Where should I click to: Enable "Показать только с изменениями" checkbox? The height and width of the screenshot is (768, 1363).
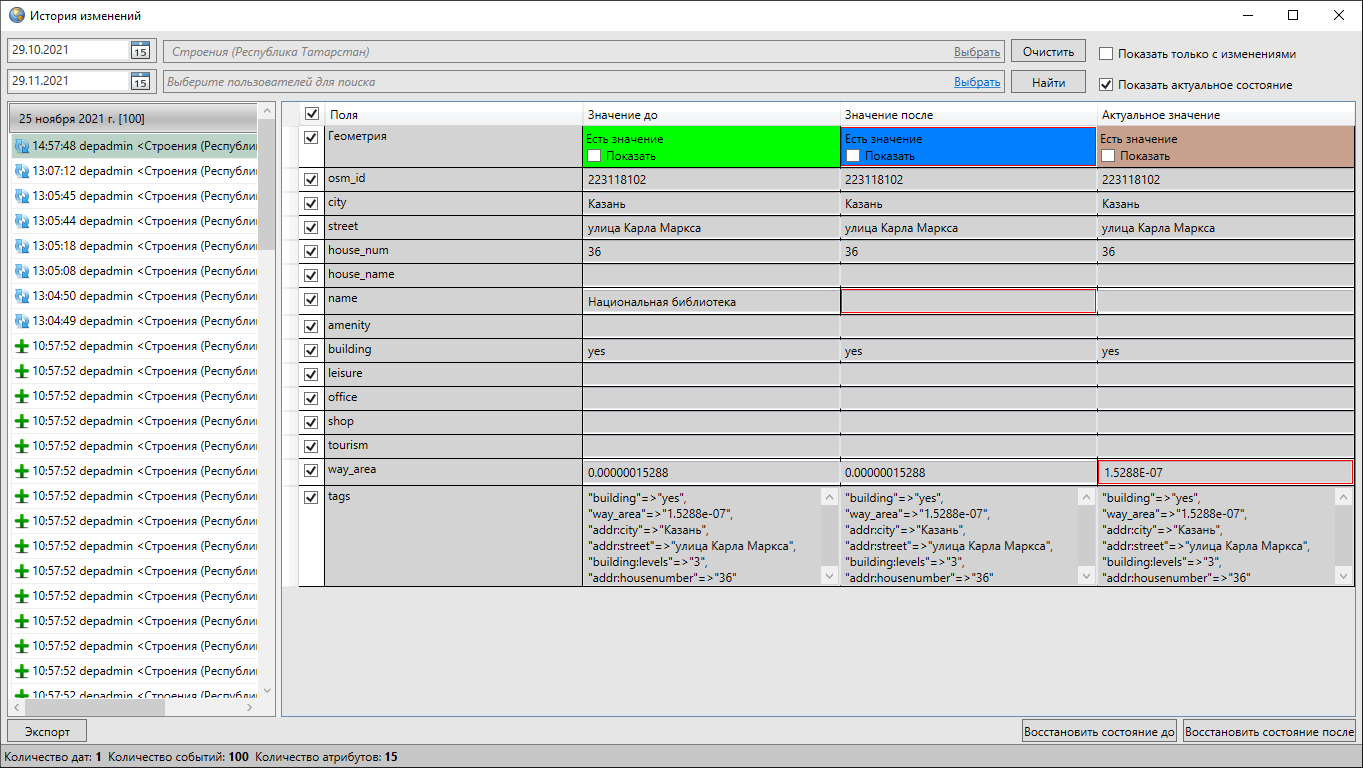tap(1106, 54)
